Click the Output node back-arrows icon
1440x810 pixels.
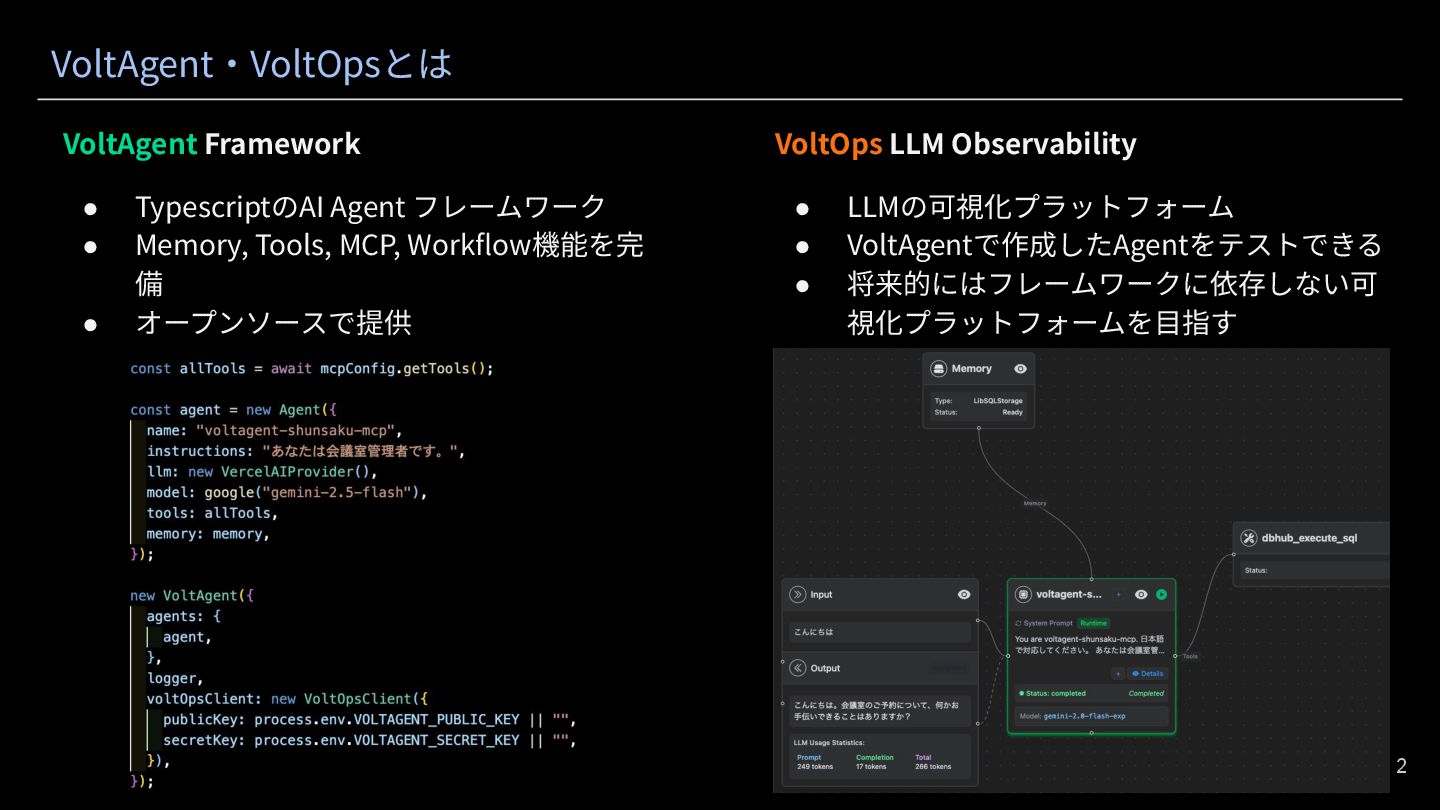tap(797, 668)
